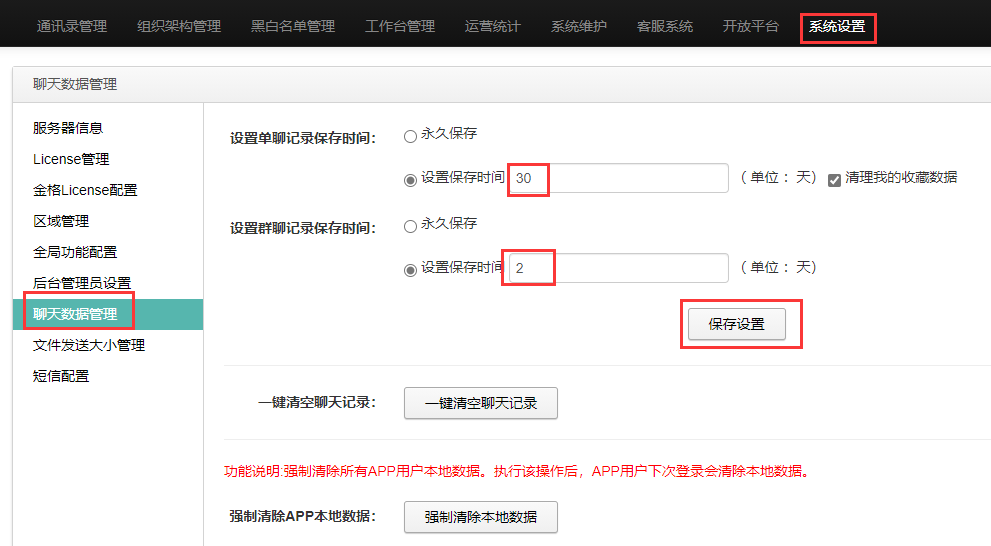Click the 保存设置 button
This screenshot has height=546, width=991.
736,324
